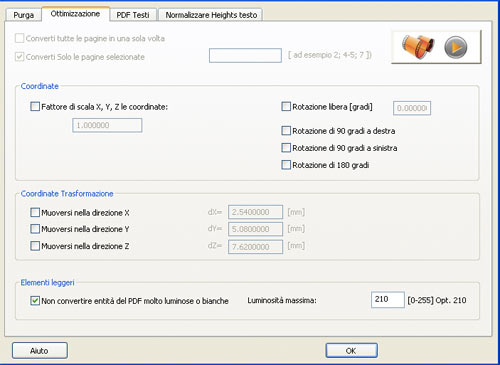Image resolution: width=500 pixels, height=365 pixels.
Task: Click the Aiuto button
Action: coord(40,351)
